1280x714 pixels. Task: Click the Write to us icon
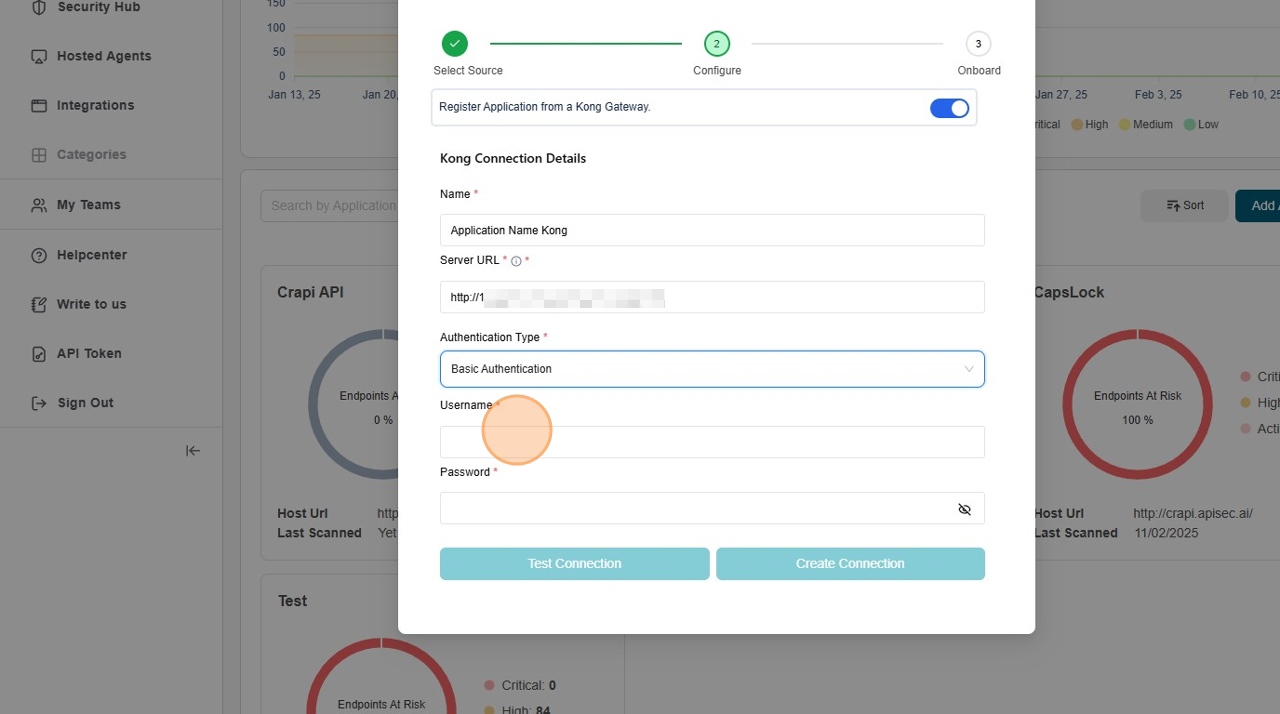(x=39, y=305)
